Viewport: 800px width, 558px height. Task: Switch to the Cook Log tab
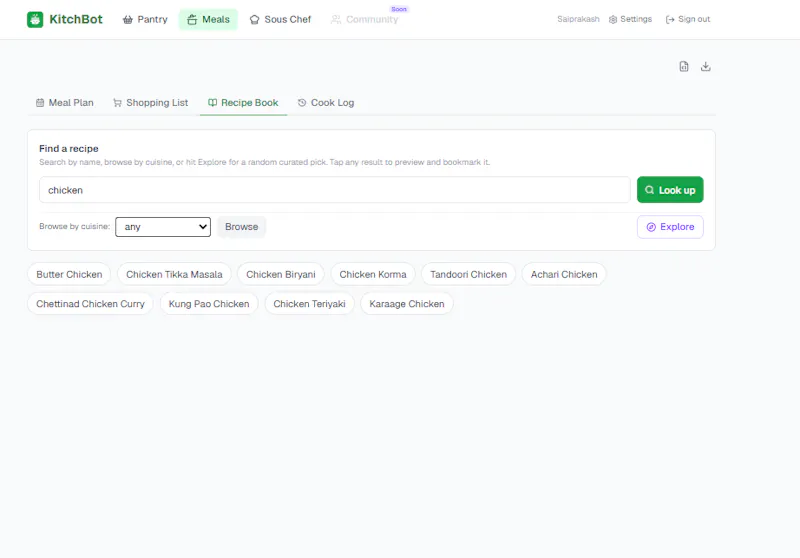(326, 103)
